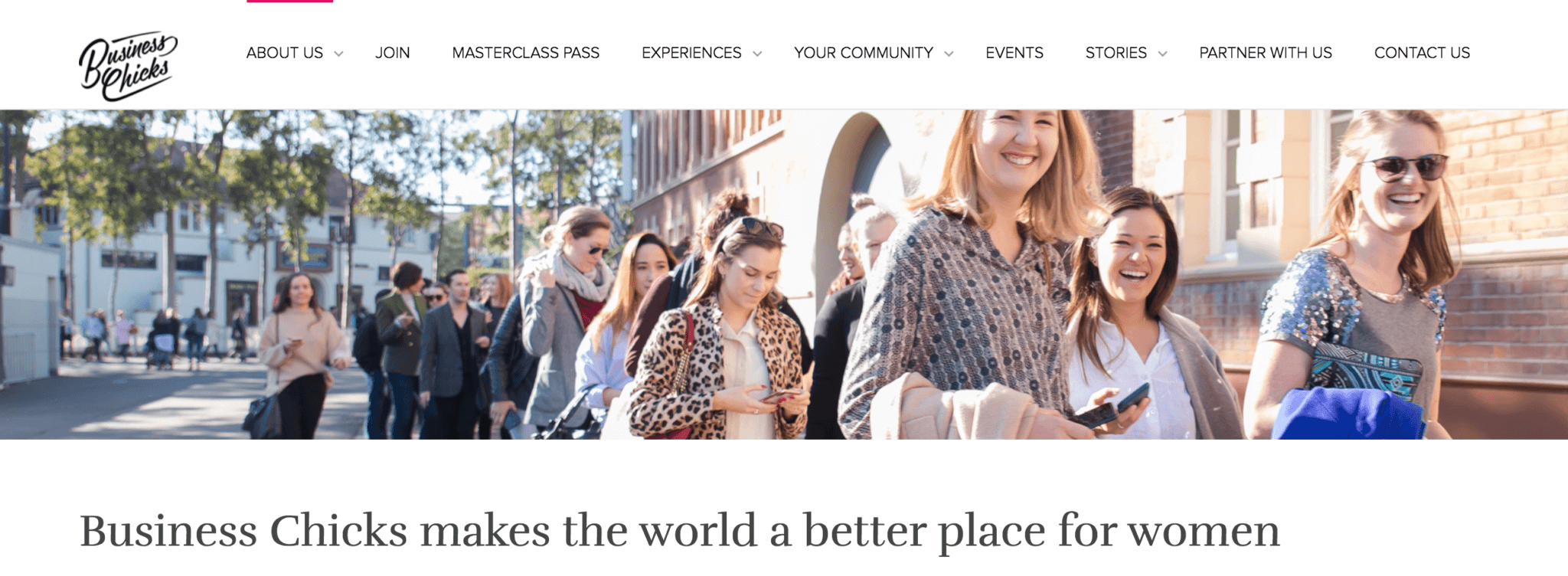Click the pink active indicator above About Us

tap(289, 2)
